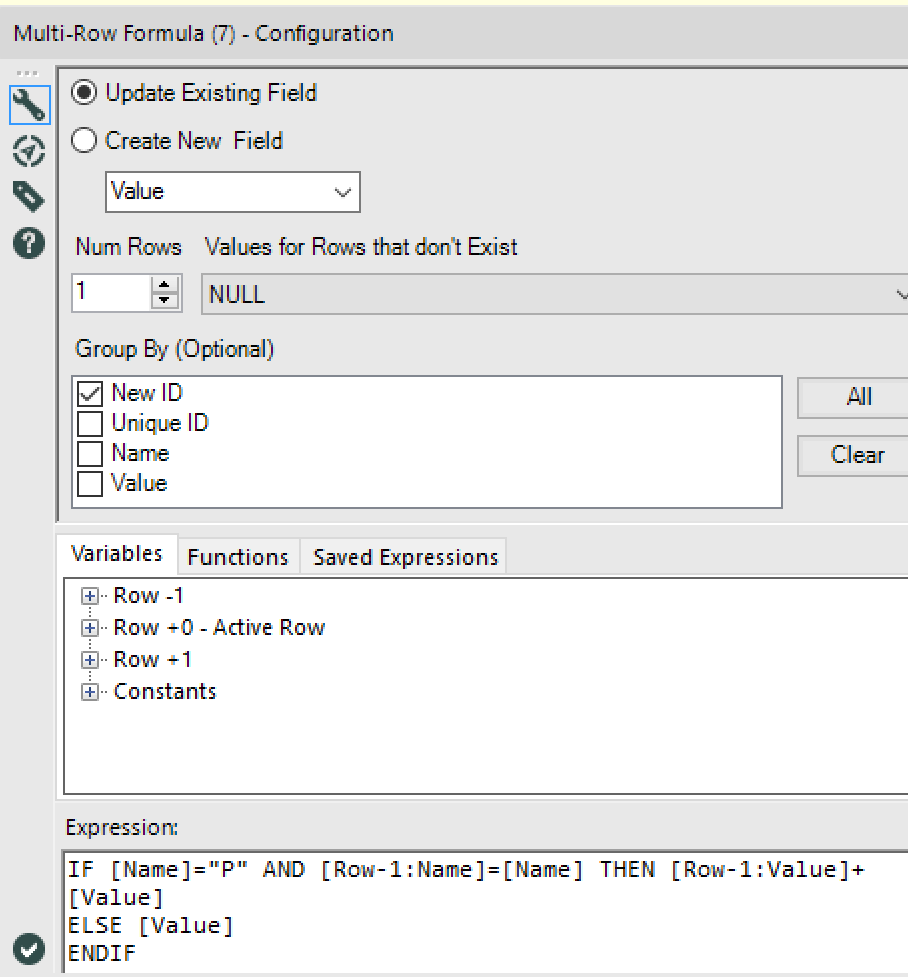Uncheck the New ID grouping checkbox
Image resolution: width=908 pixels, height=977 pixels.
[x=89, y=392]
